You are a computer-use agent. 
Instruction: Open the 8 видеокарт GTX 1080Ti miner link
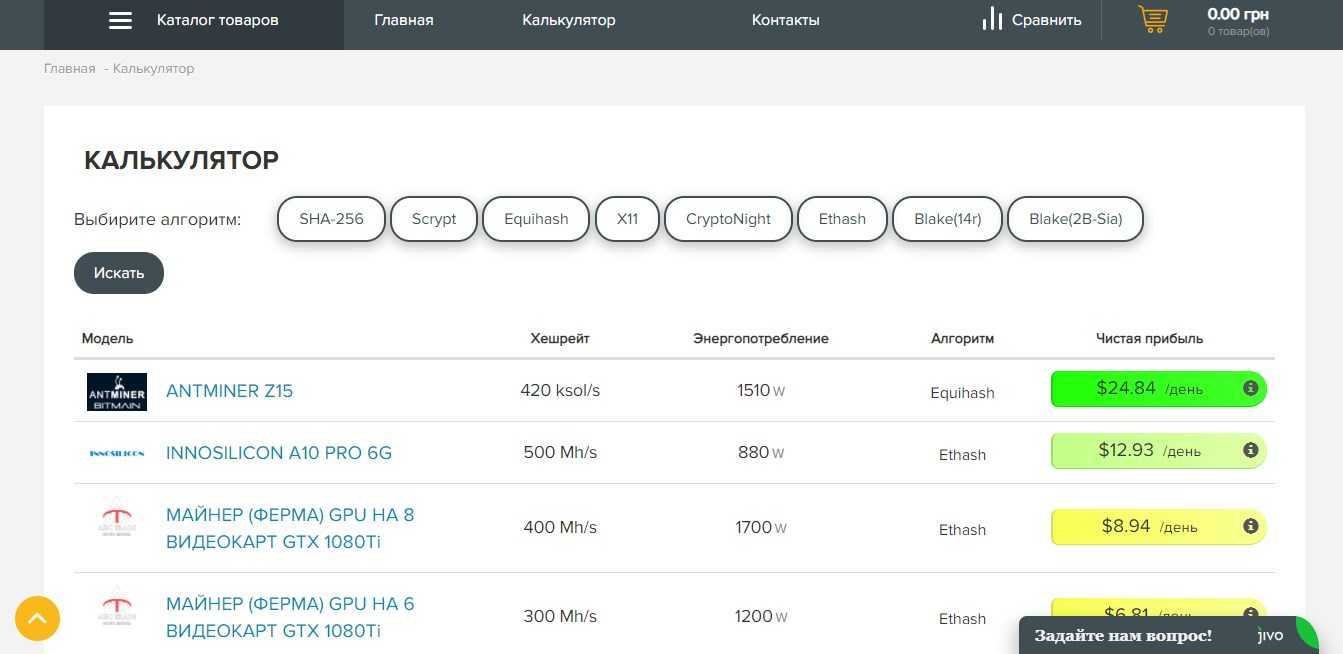coord(290,528)
